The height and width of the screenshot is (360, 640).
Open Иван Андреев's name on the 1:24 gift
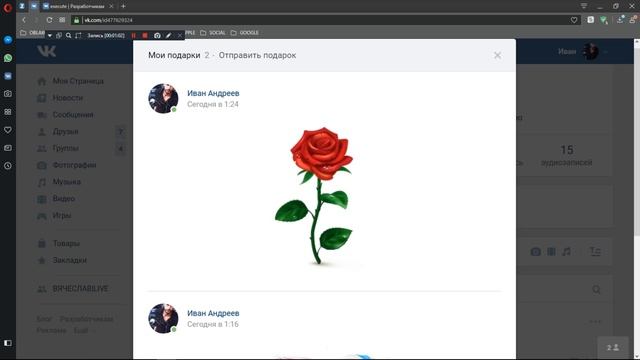click(x=213, y=93)
